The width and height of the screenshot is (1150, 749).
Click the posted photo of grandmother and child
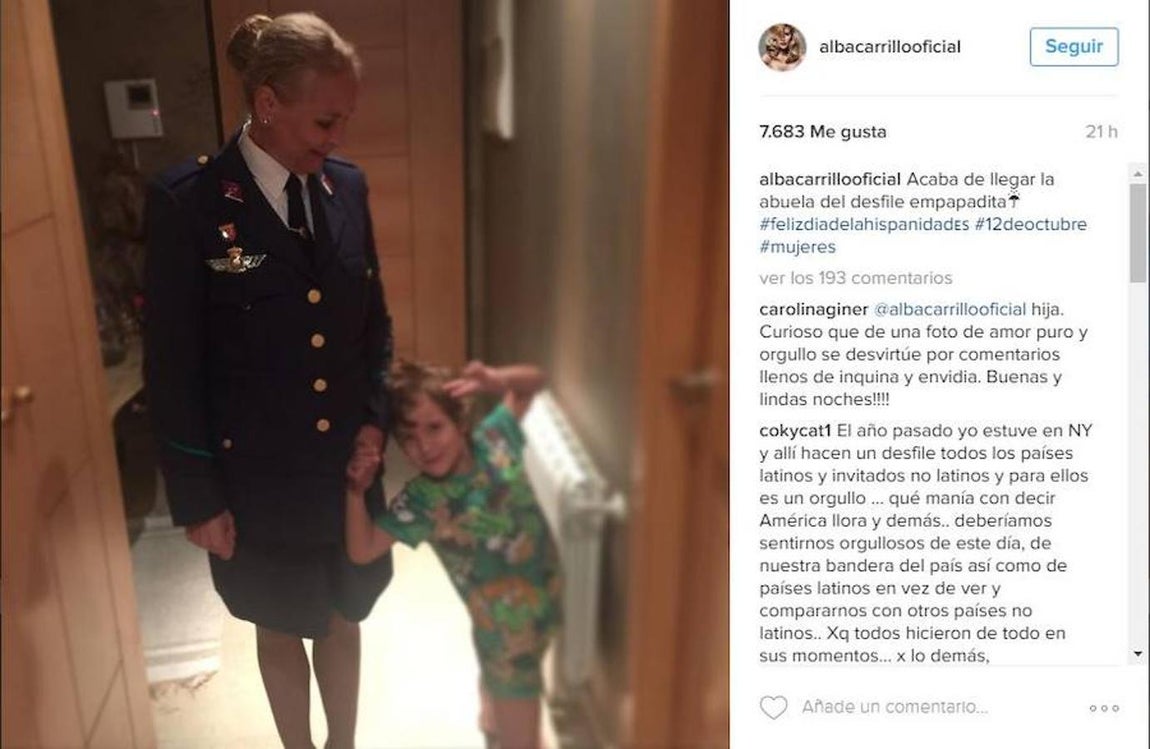click(365, 374)
